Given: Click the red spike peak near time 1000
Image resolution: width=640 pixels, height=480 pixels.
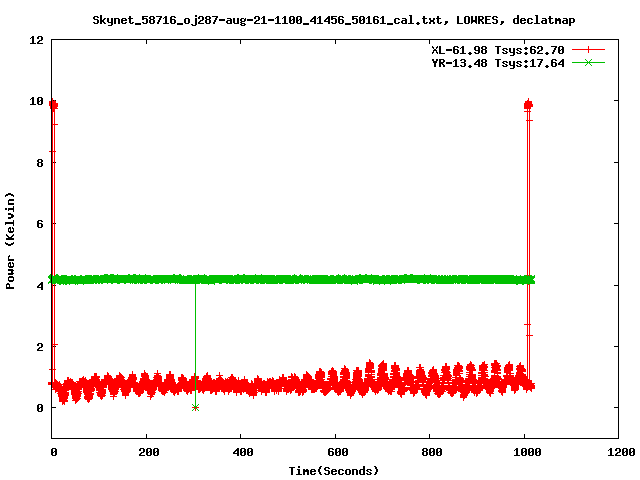Looking at the screenshot, I should tap(528, 105).
